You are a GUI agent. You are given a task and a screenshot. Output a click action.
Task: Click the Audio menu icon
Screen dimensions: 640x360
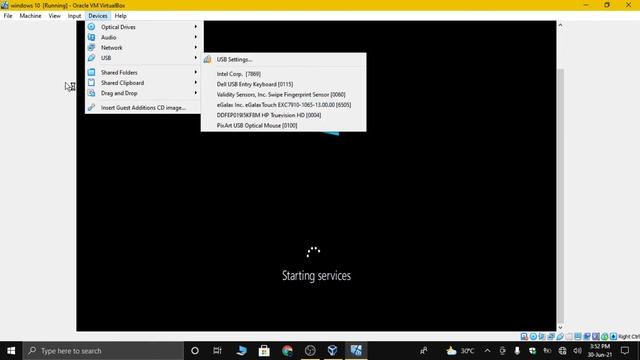pos(91,37)
